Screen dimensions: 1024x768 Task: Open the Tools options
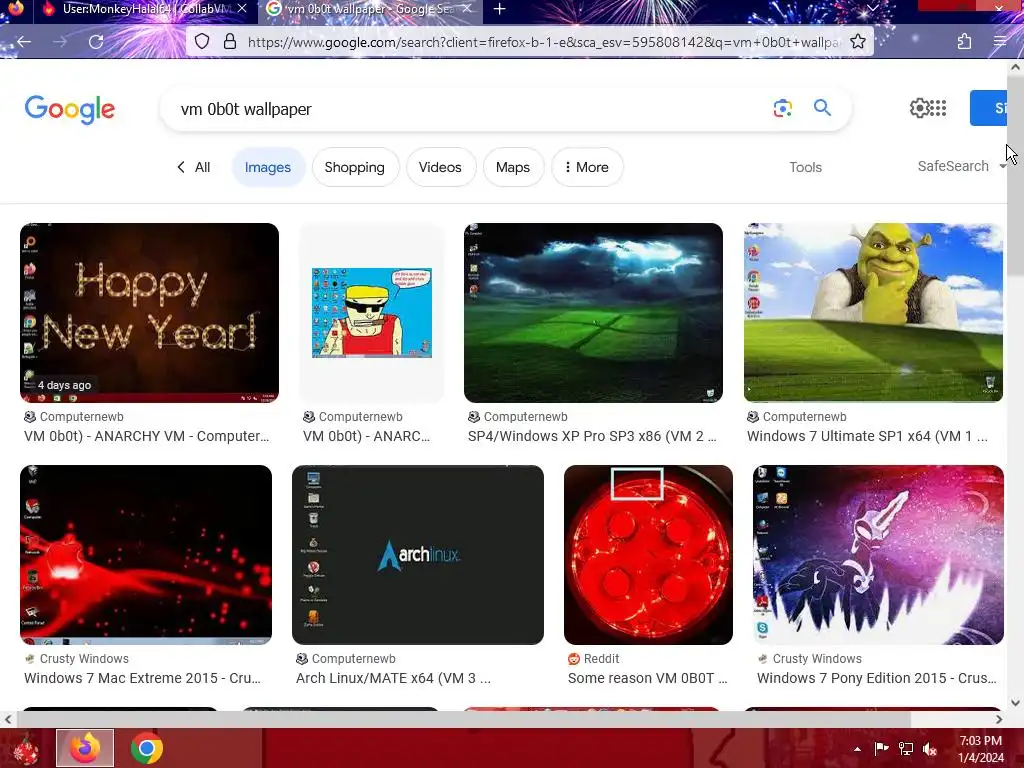(x=805, y=167)
